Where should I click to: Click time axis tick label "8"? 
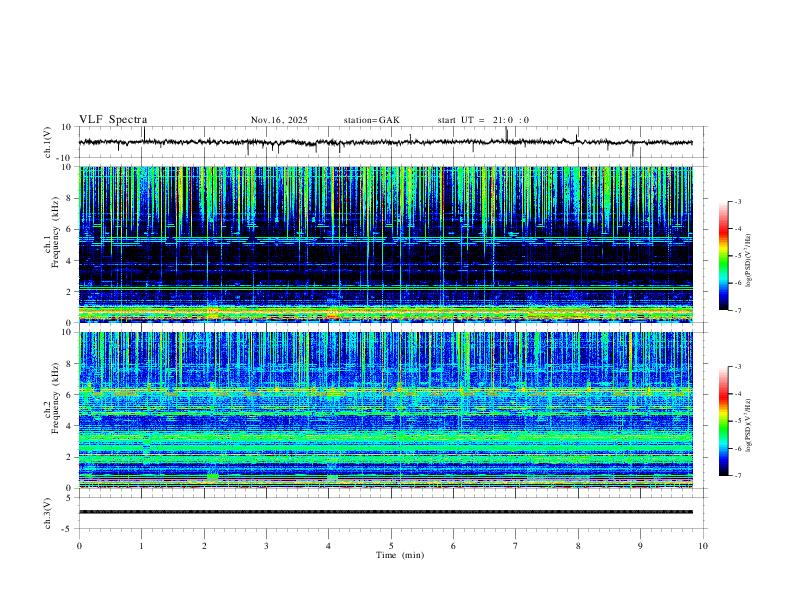tap(578, 546)
